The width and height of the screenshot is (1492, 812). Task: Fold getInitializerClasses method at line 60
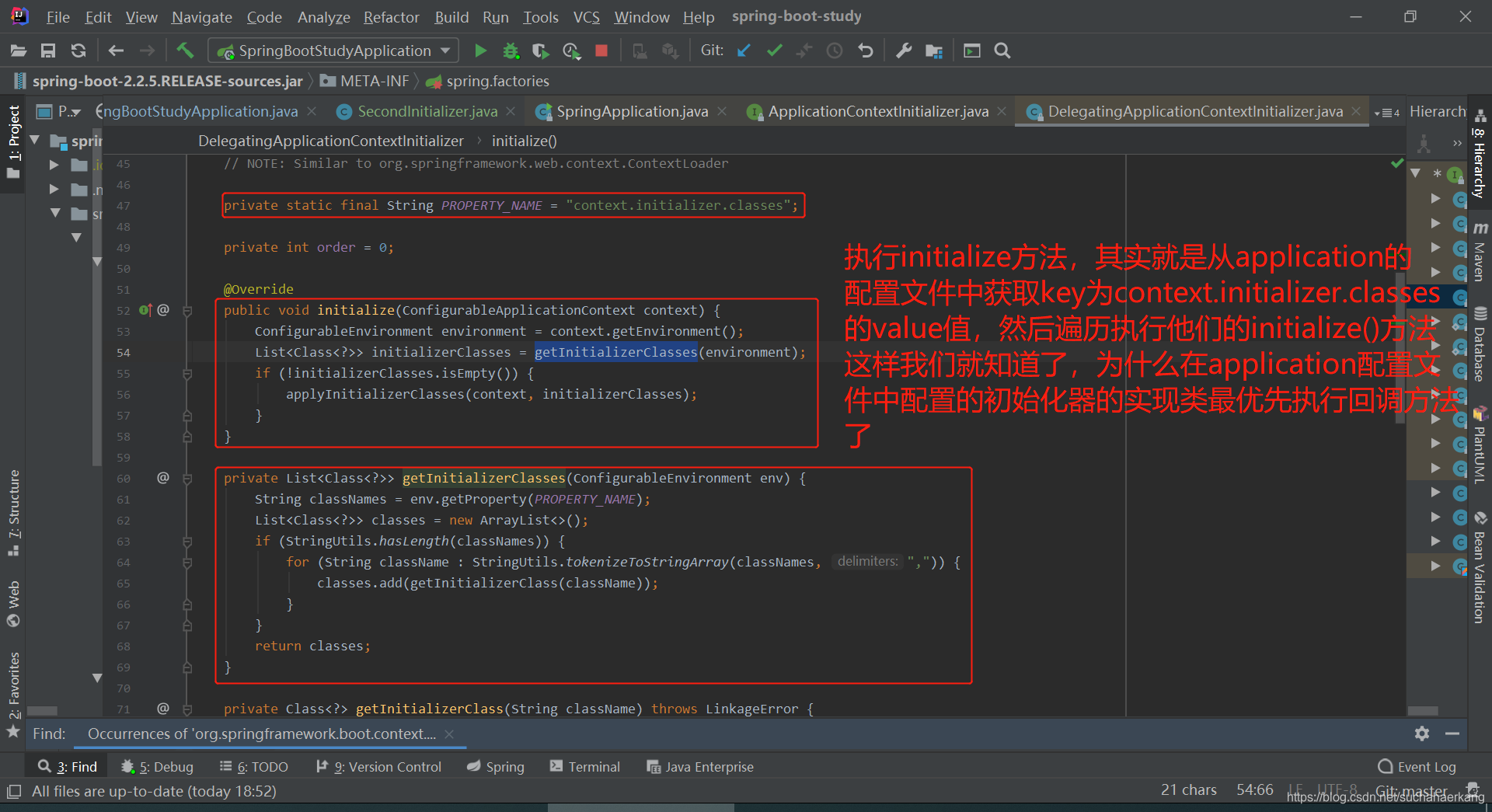click(x=187, y=479)
